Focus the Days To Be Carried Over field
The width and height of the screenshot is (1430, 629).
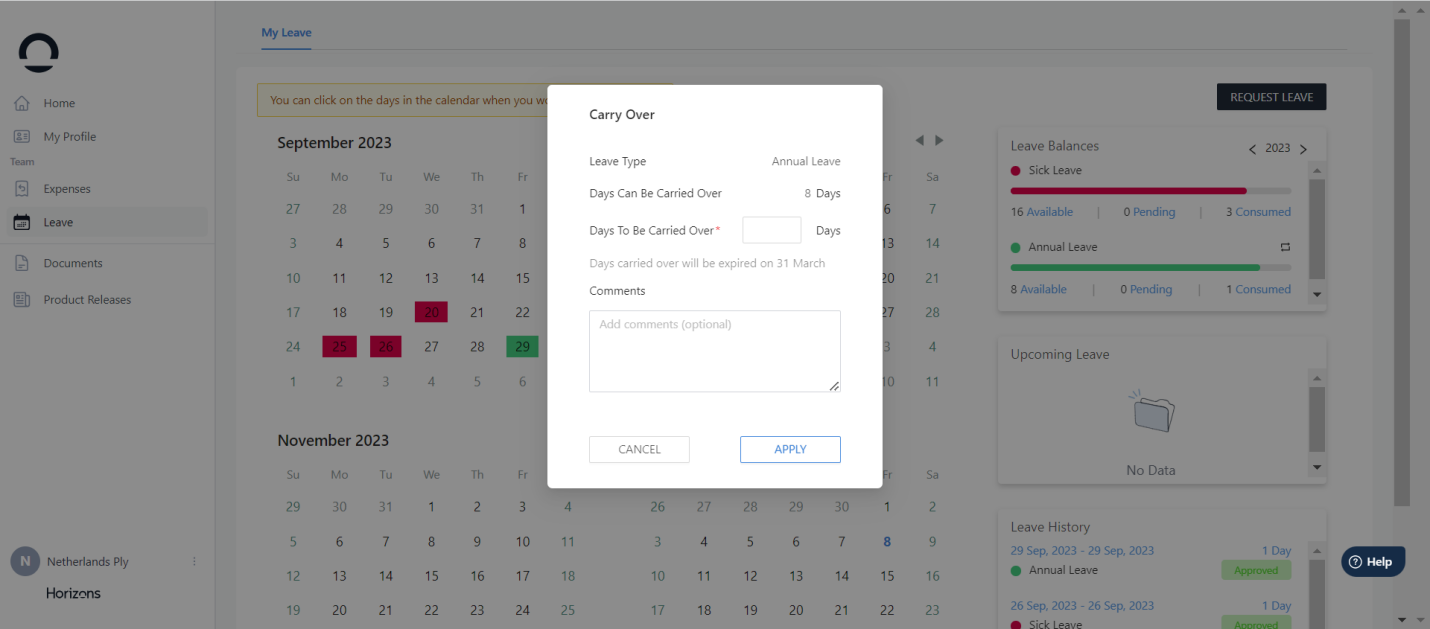click(x=771, y=230)
